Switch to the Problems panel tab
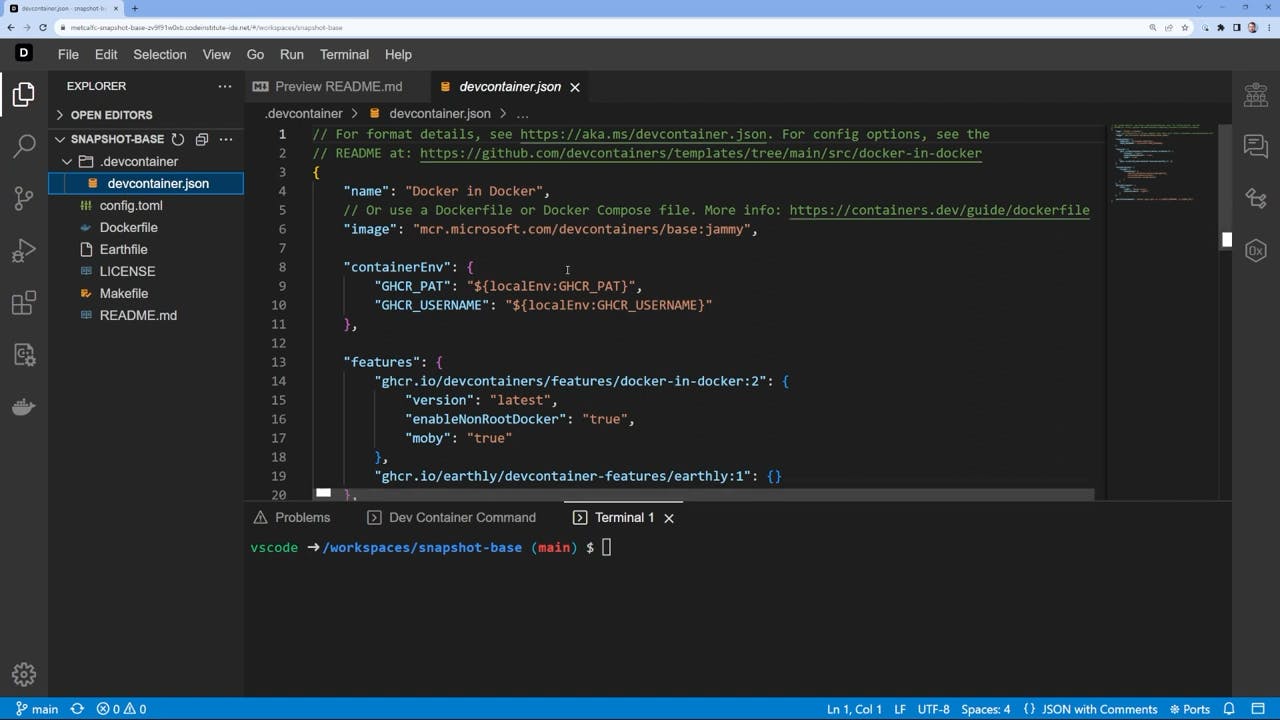This screenshot has width=1280, height=720. (x=292, y=518)
